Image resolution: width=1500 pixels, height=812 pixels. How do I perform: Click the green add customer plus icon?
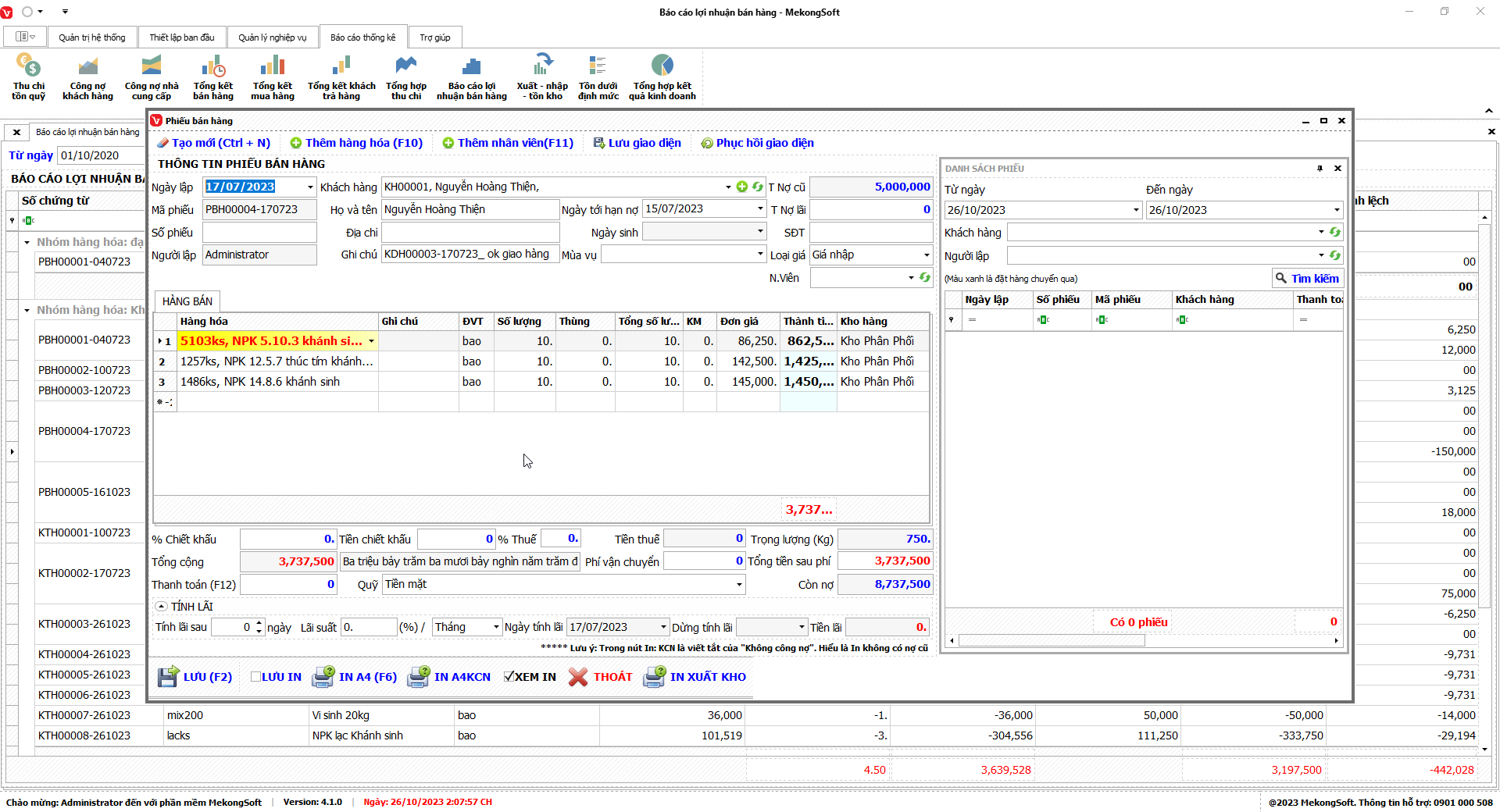(742, 187)
